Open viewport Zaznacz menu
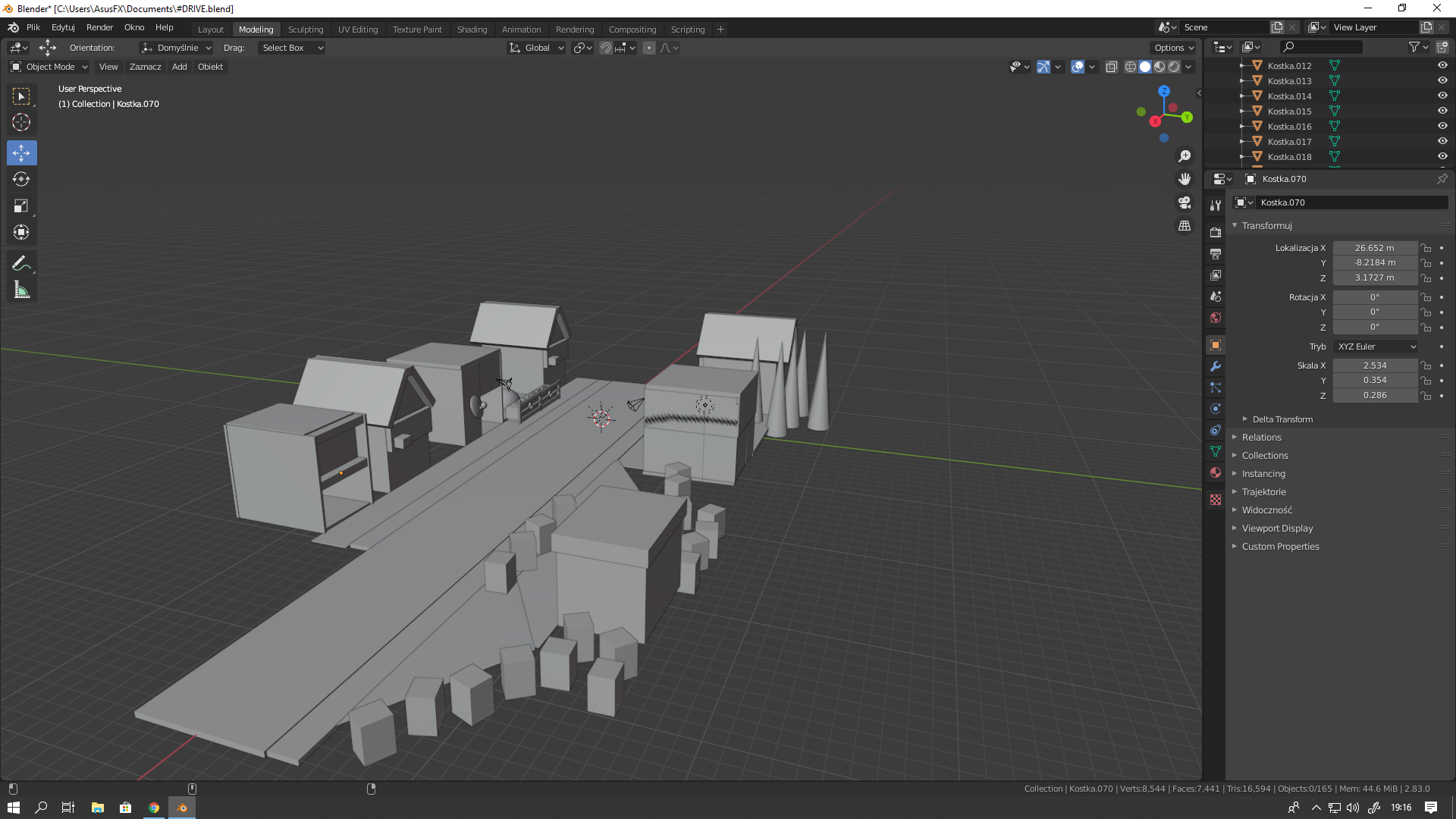Viewport: 1456px width, 819px height. (145, 67)
